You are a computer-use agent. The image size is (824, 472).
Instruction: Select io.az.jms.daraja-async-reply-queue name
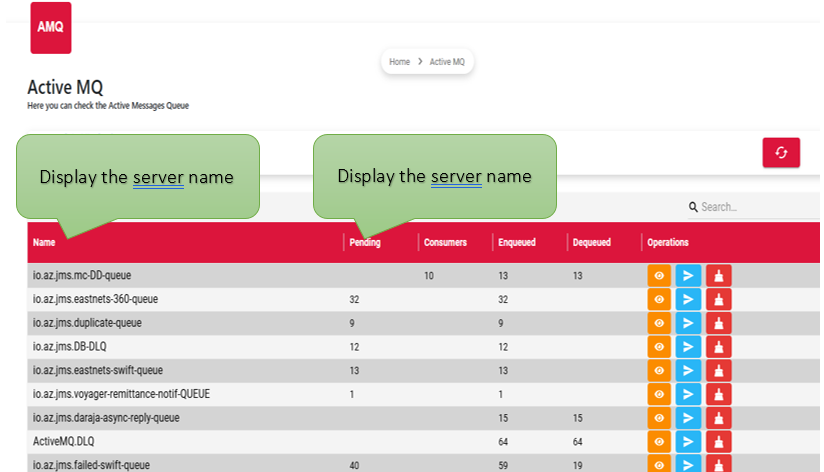point(106,418)
